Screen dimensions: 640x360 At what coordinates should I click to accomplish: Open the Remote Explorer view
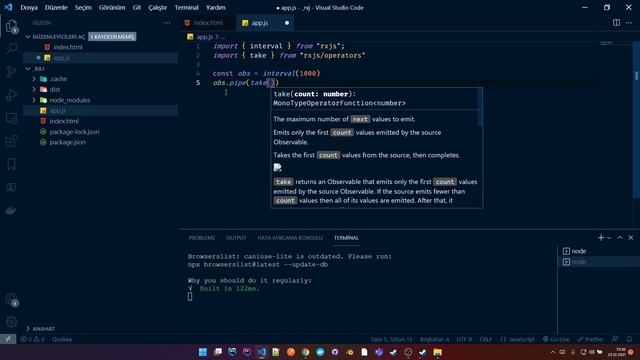pyautogui.click(x=11, y=118)
